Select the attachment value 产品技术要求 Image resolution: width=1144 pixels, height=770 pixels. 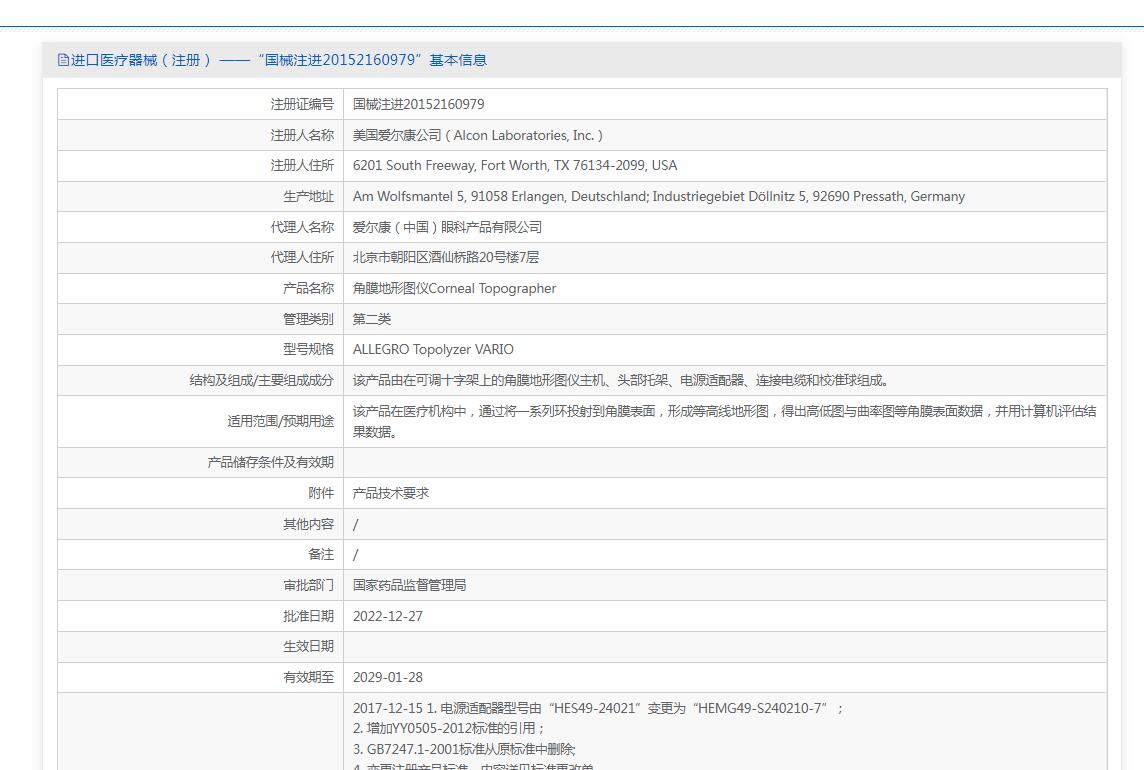tap(391, 493)
